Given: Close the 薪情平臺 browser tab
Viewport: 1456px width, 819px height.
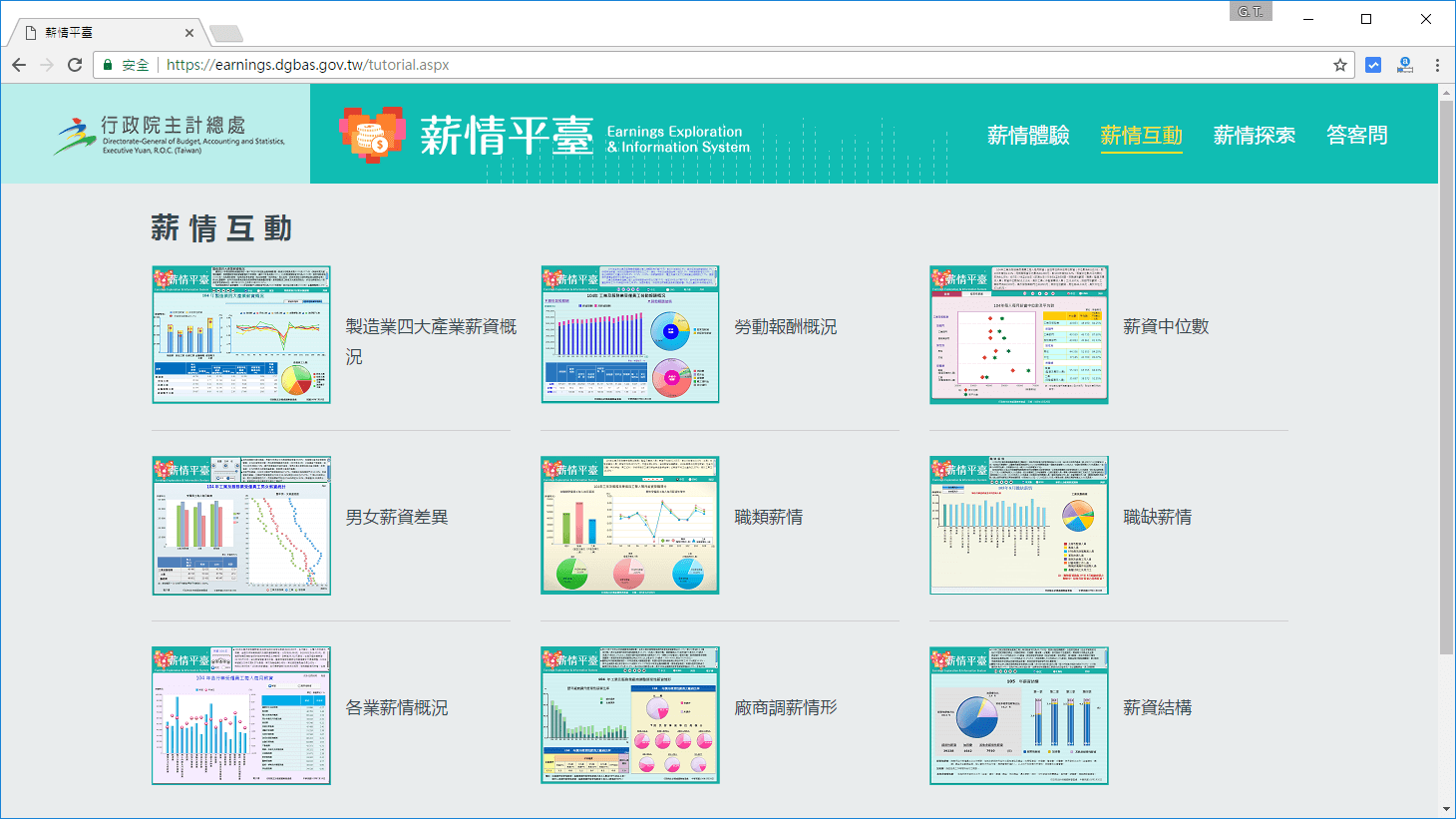Looking at the screenshot, I should tap(189, 33).
